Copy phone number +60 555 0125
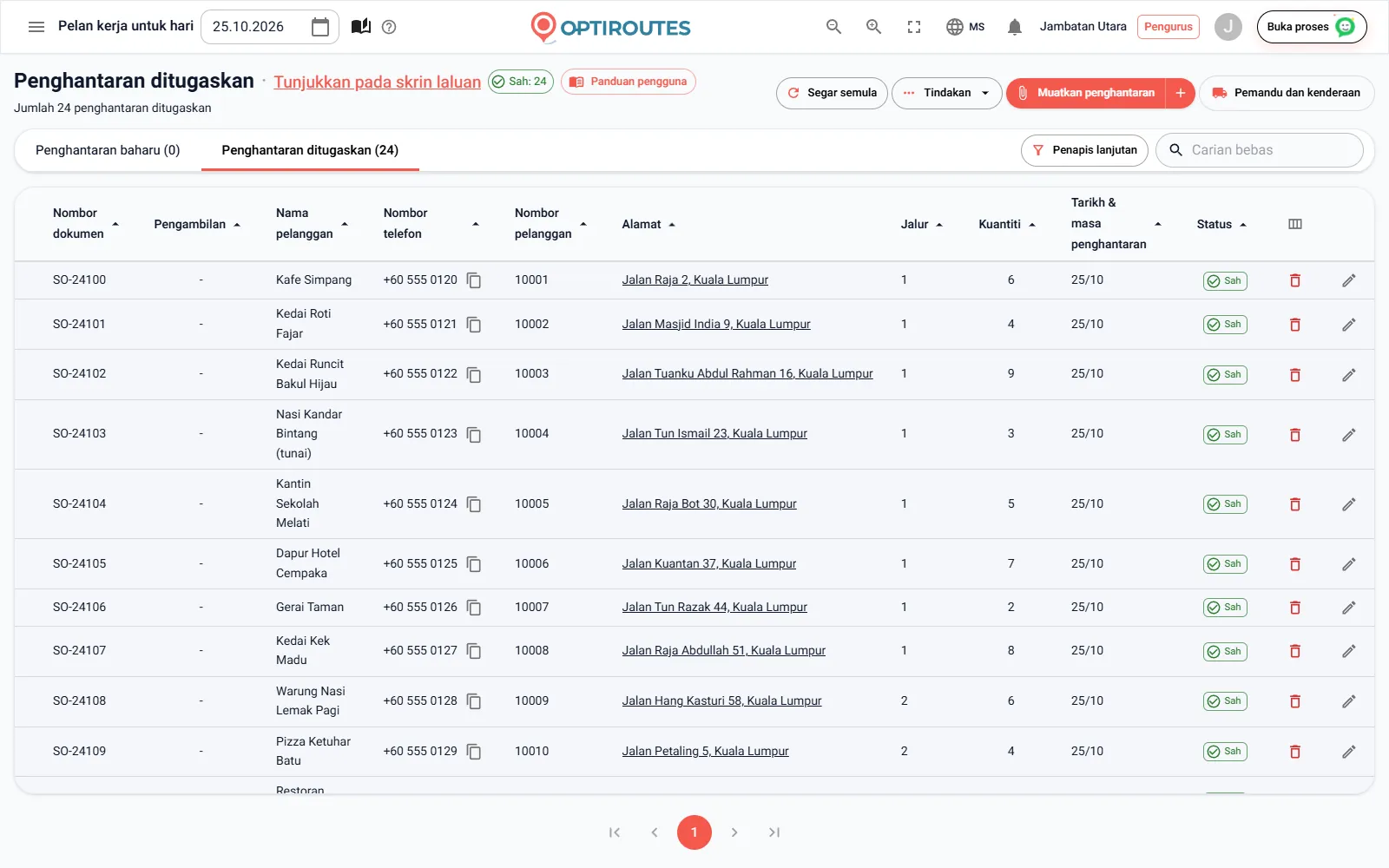The width and height of the screenshot is (1389, 868). click(474, 564)
